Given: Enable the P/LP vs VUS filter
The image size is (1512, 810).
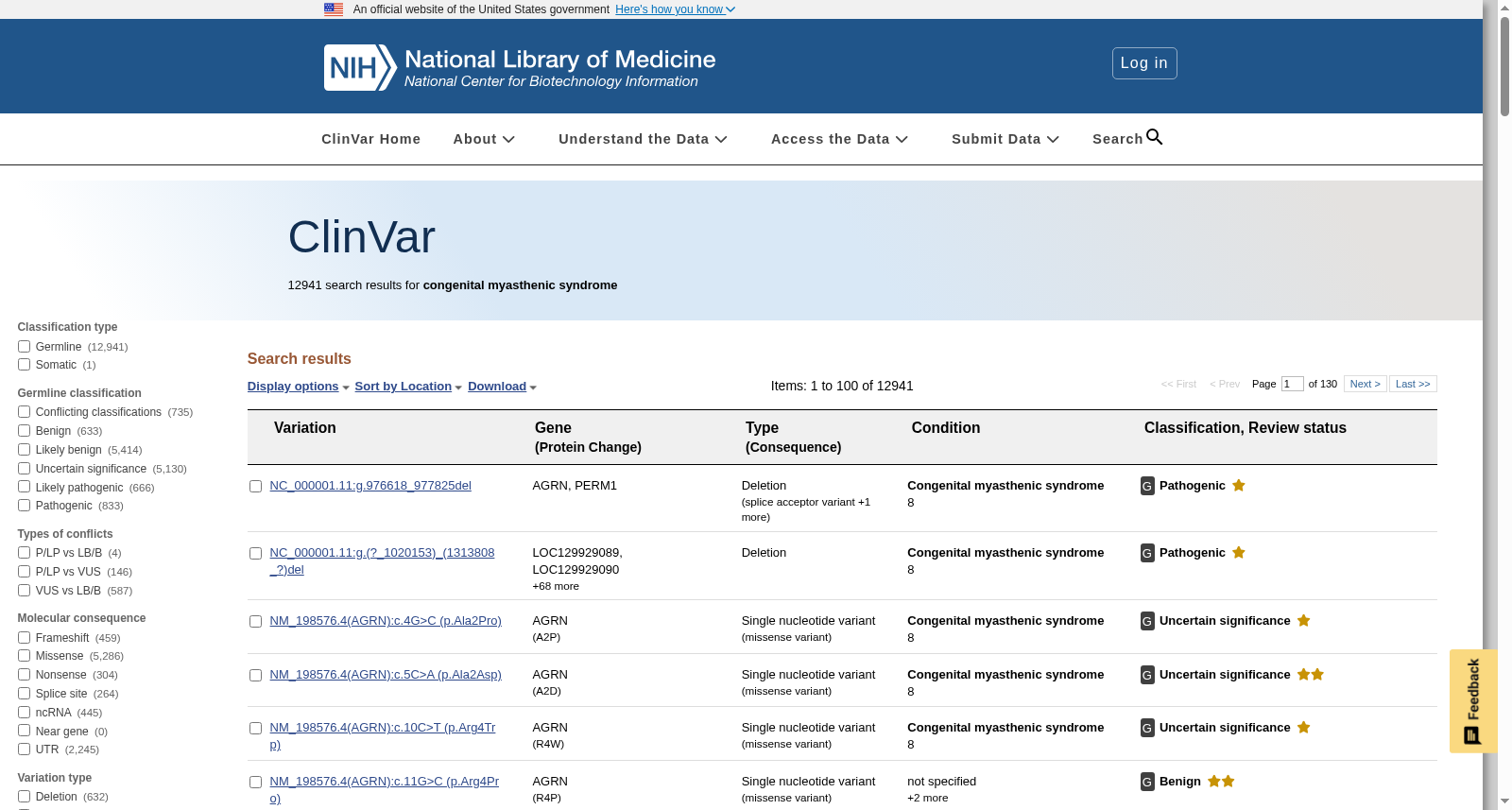Looking at the screenshot, I should [x=24, y=572].
